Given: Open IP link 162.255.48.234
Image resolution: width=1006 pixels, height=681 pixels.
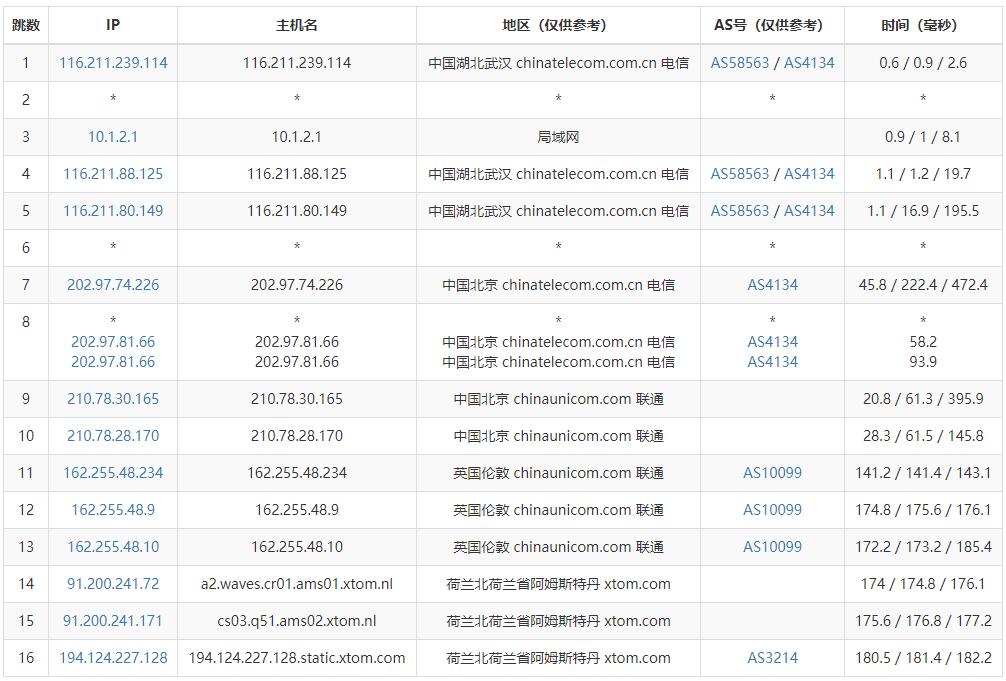Looking at the screenshot, I should pyautogui.click(x=113, y=473).
